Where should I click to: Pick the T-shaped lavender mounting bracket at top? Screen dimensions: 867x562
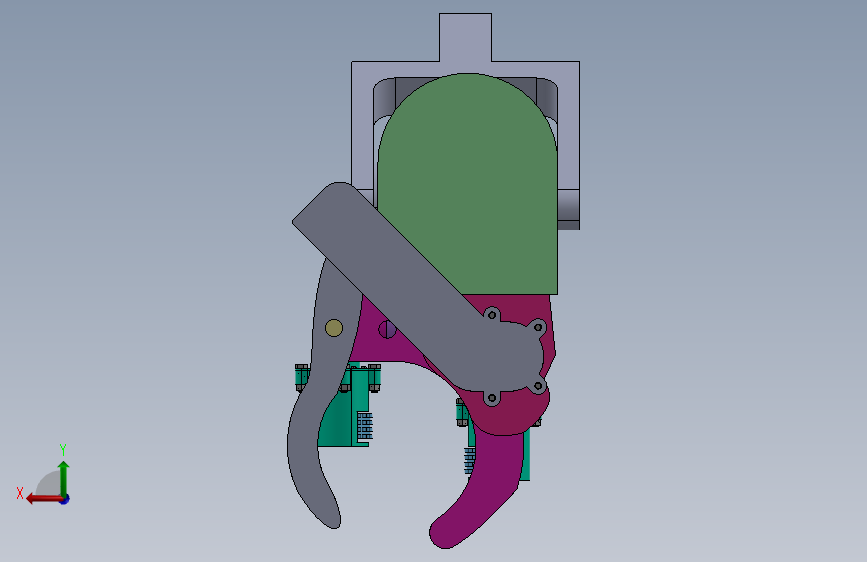(465, 39)
